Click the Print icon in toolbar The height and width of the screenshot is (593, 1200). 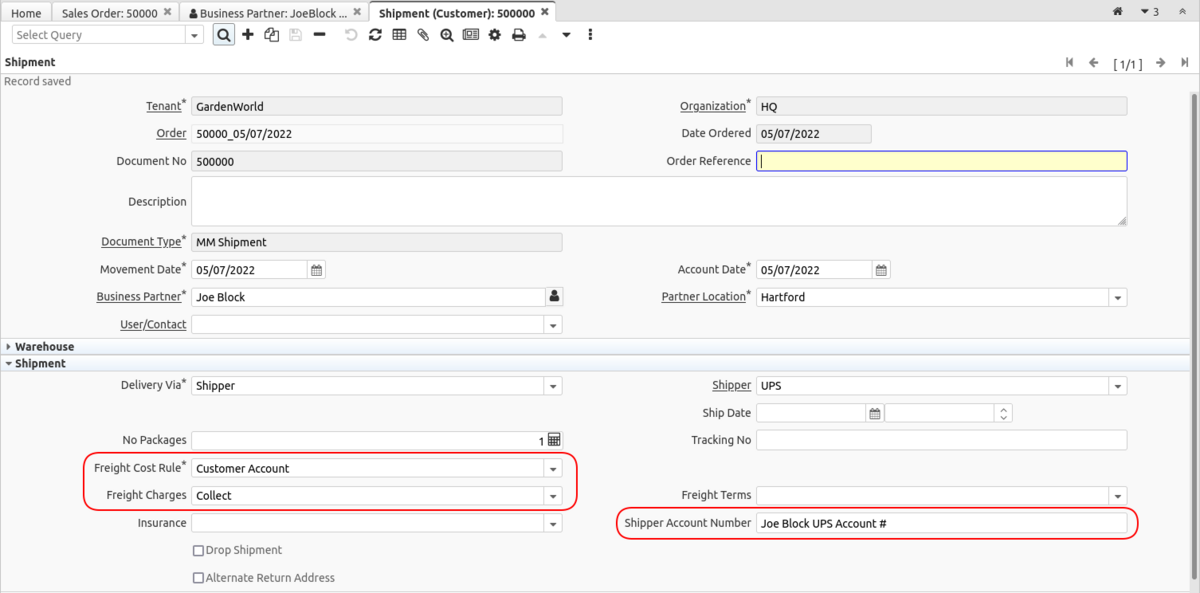[518, 35]
